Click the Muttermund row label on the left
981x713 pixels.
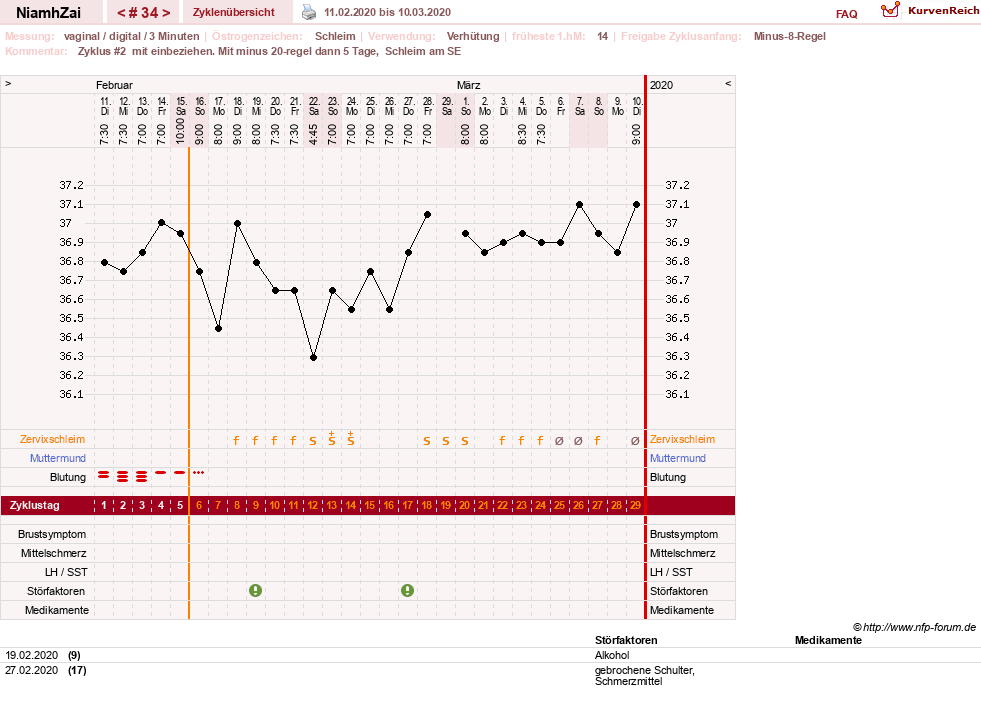pos(58,458)
